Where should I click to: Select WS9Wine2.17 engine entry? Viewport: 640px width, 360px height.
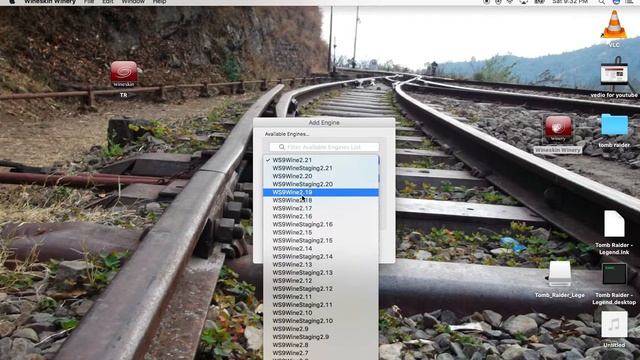click(x=321, y=208)
